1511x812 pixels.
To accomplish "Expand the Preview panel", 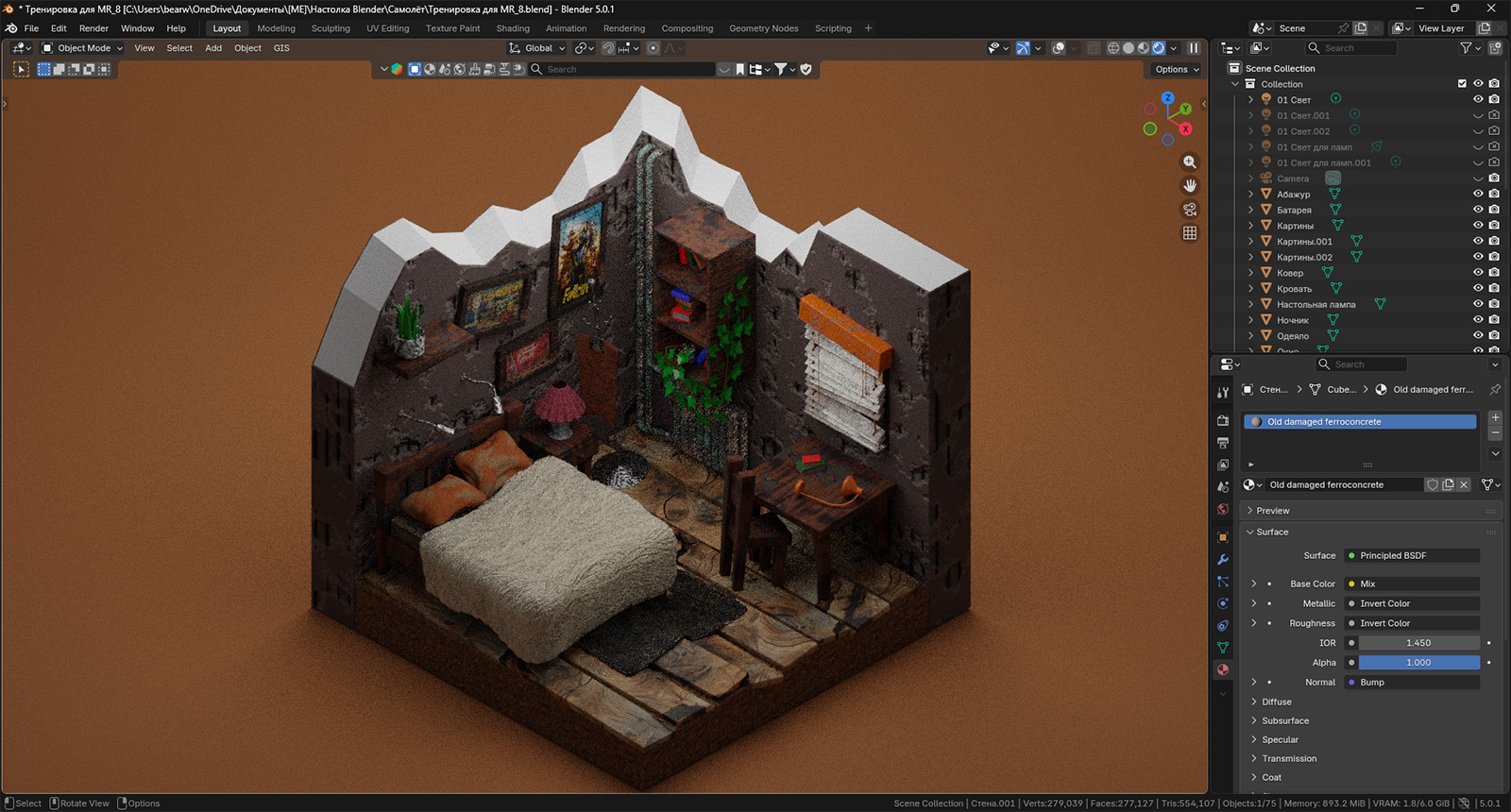I will pos(1272,511).
